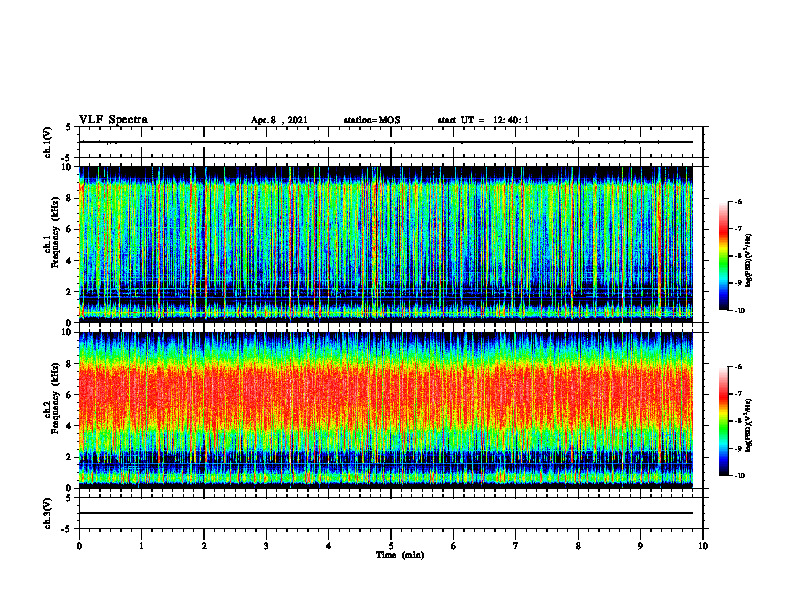Click the ch.2 frequency axis "8" tick label
The height and width of the screenshot is (612, 792).
70,364
